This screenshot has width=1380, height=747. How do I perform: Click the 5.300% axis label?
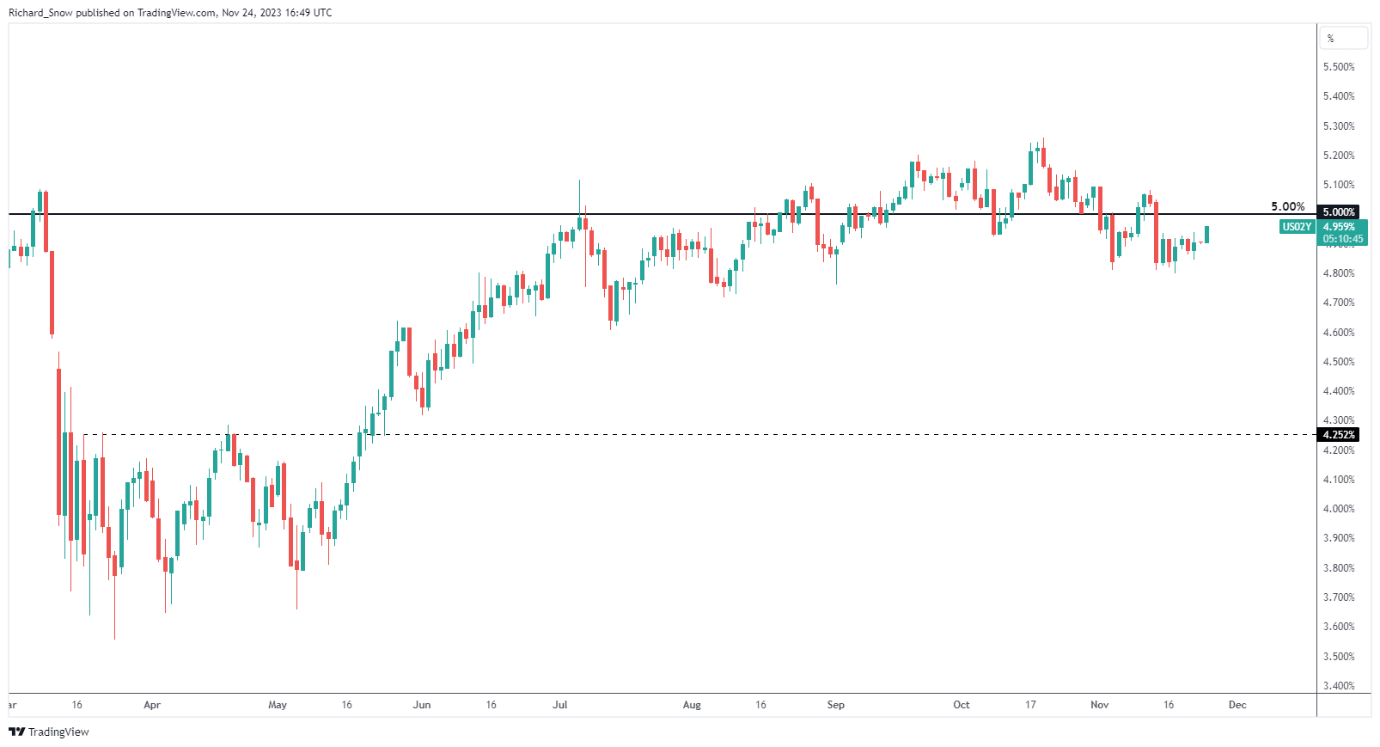point(1339,126)
